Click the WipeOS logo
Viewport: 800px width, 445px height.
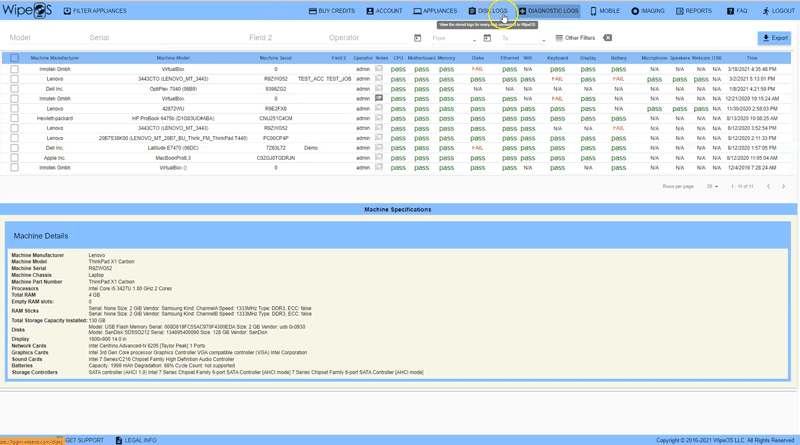click(x=27, y=10)
